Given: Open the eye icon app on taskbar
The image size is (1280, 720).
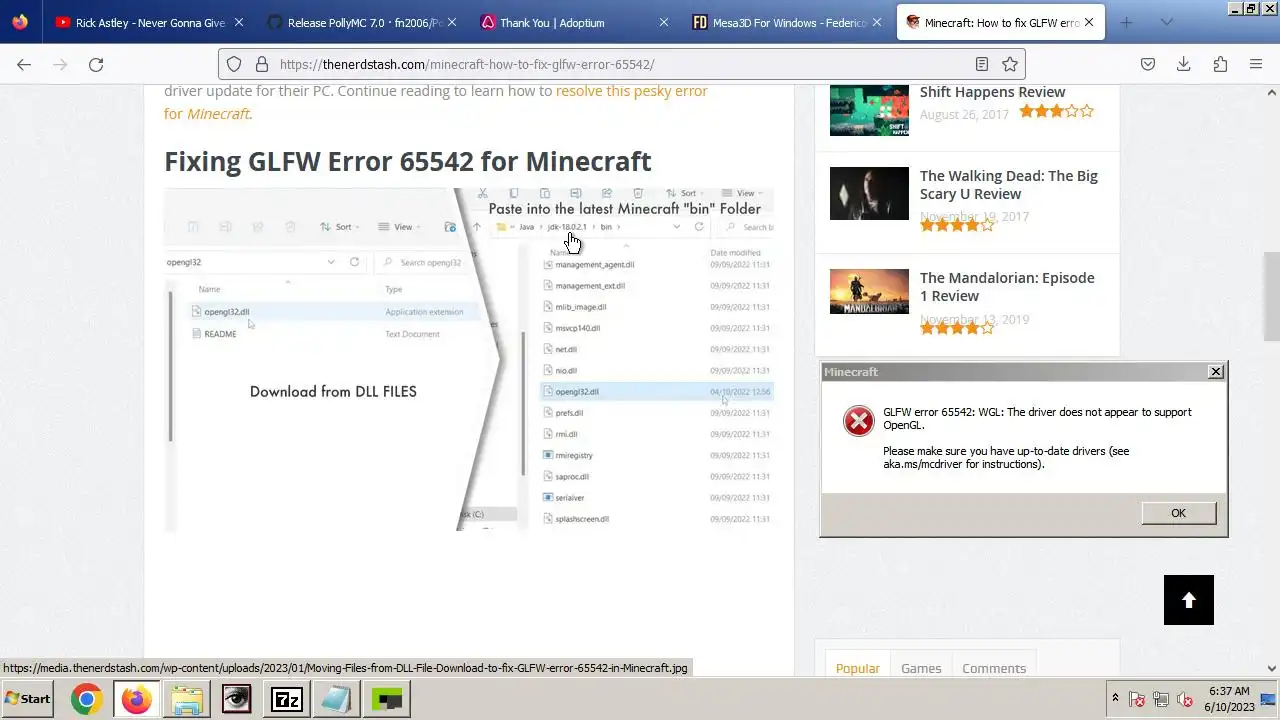Looking at the screenshot, I should tap(236, 699).
